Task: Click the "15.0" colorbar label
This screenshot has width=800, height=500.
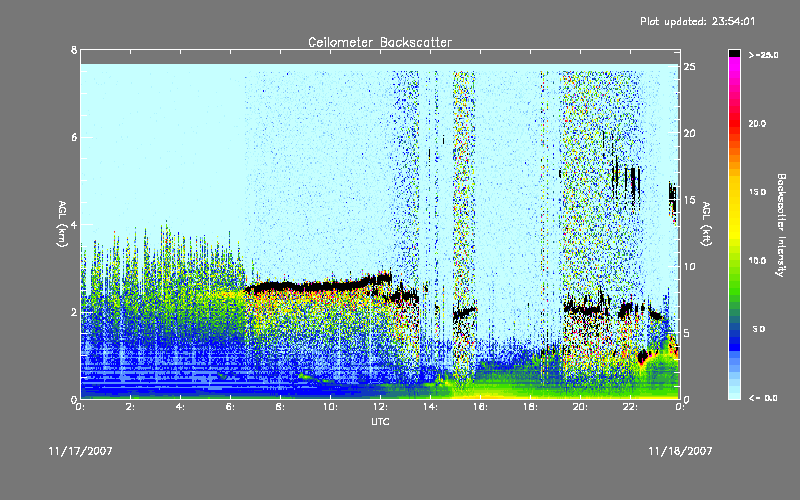Action: (757, 192)
